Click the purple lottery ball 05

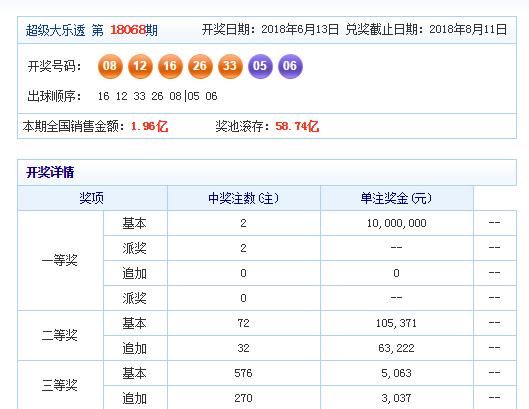click(260, 66)
